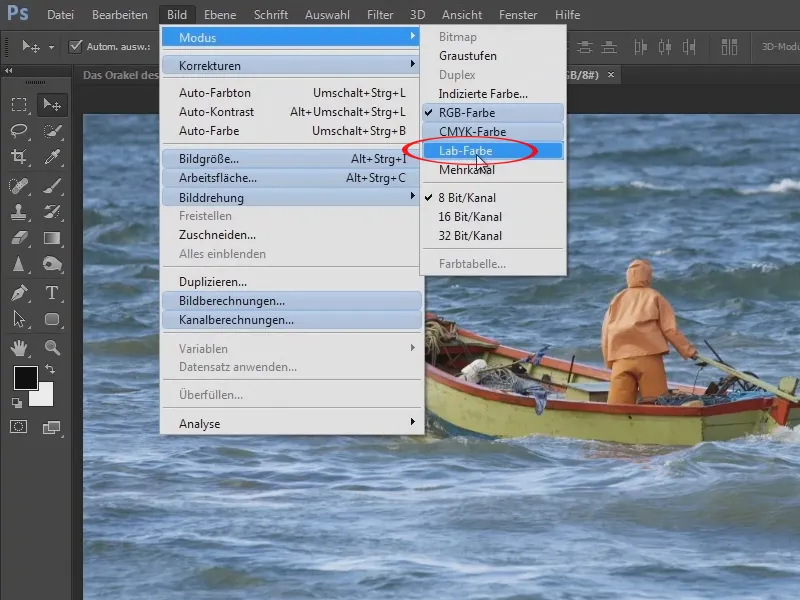The width and height of the screenshot is (800, 600).
Task: Select the History Brush tool
Action: pos(52,212)
